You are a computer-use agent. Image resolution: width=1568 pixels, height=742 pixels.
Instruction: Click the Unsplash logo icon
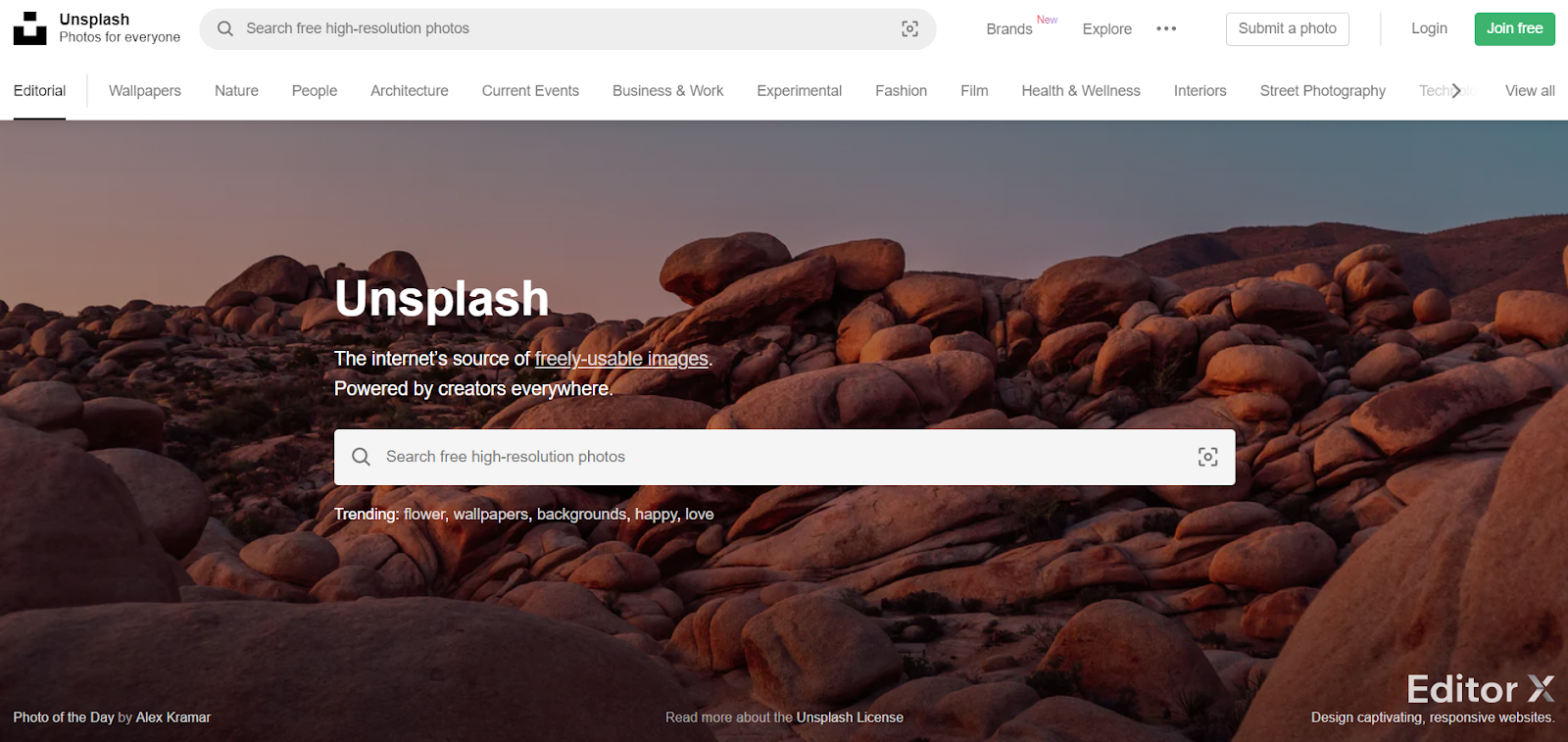(x=29, y=28)
